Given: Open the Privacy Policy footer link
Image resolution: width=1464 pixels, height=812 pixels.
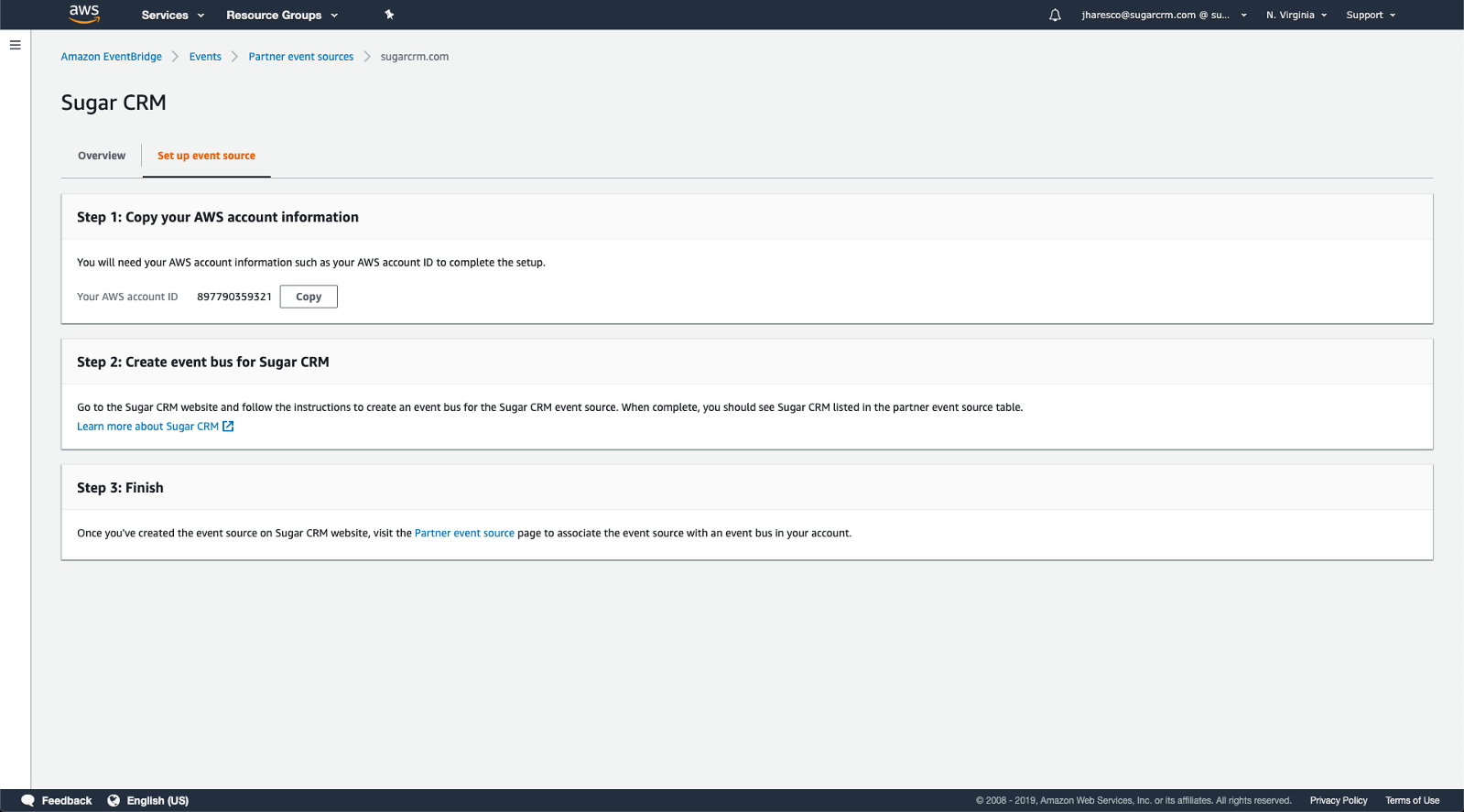Looking at the screenshot, I should point(1338,800).
